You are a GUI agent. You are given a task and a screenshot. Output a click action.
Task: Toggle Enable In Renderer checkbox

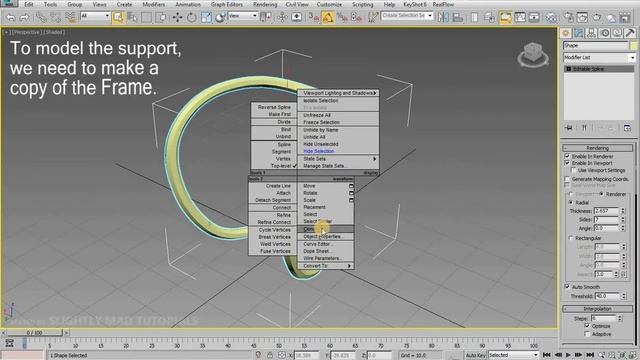[567, 156]
